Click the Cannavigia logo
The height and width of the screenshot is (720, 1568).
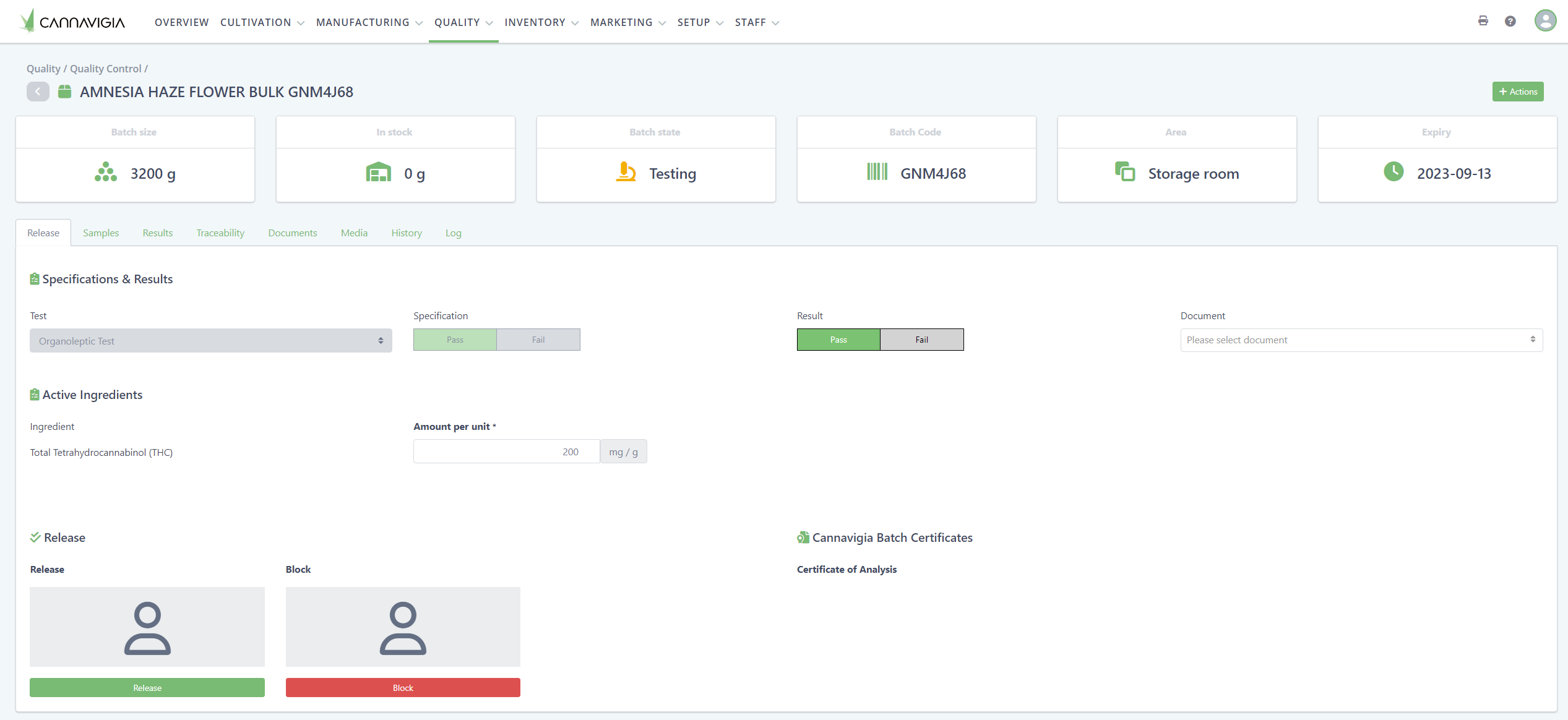pyautogui.click(x=72, y=22)
